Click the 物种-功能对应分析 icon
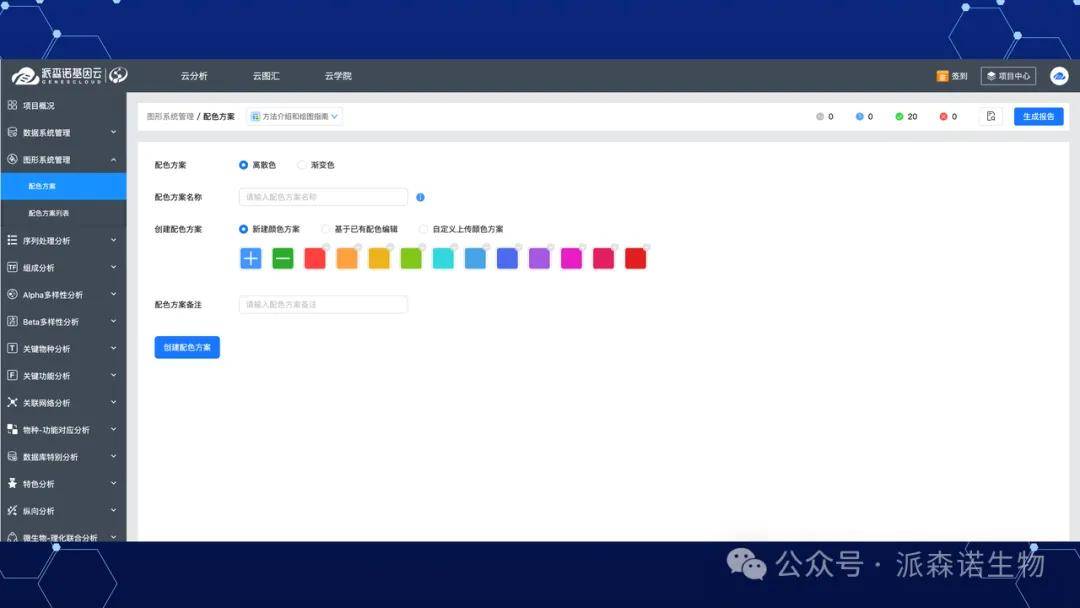This screenshot has width=1080, height=608. point(12,429)
